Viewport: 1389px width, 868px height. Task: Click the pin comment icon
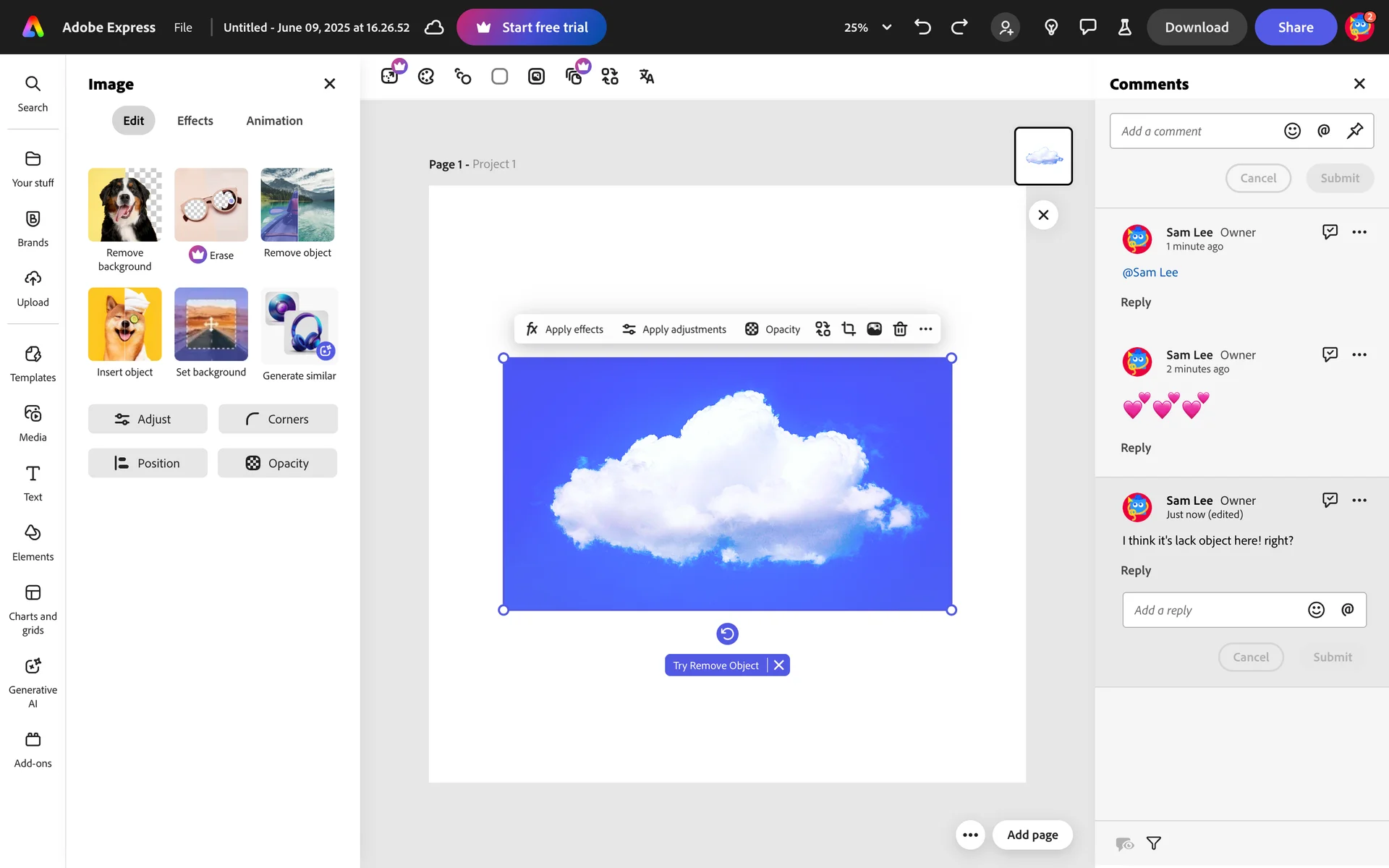point(1354,131)
